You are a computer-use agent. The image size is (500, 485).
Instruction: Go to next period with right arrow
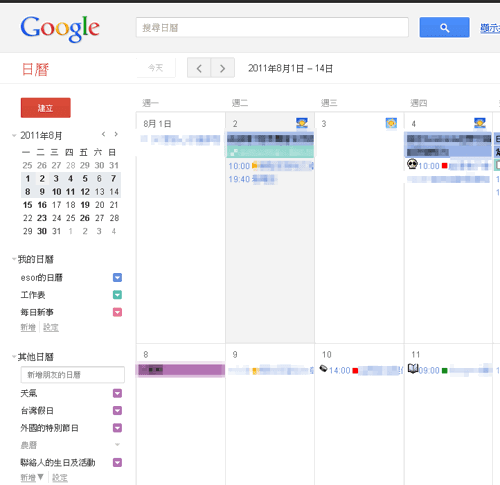pos(222,68)
